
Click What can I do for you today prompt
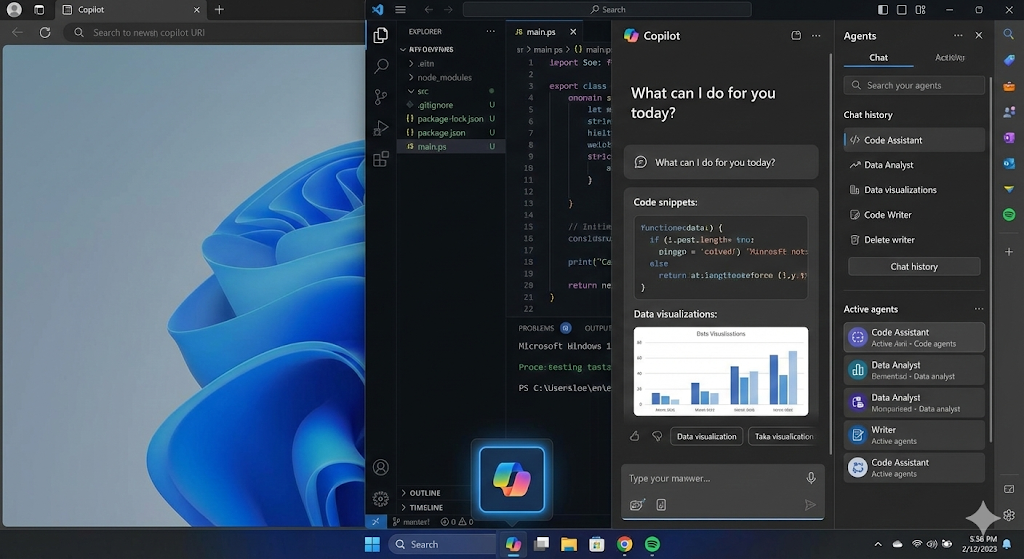pos(721,162)
